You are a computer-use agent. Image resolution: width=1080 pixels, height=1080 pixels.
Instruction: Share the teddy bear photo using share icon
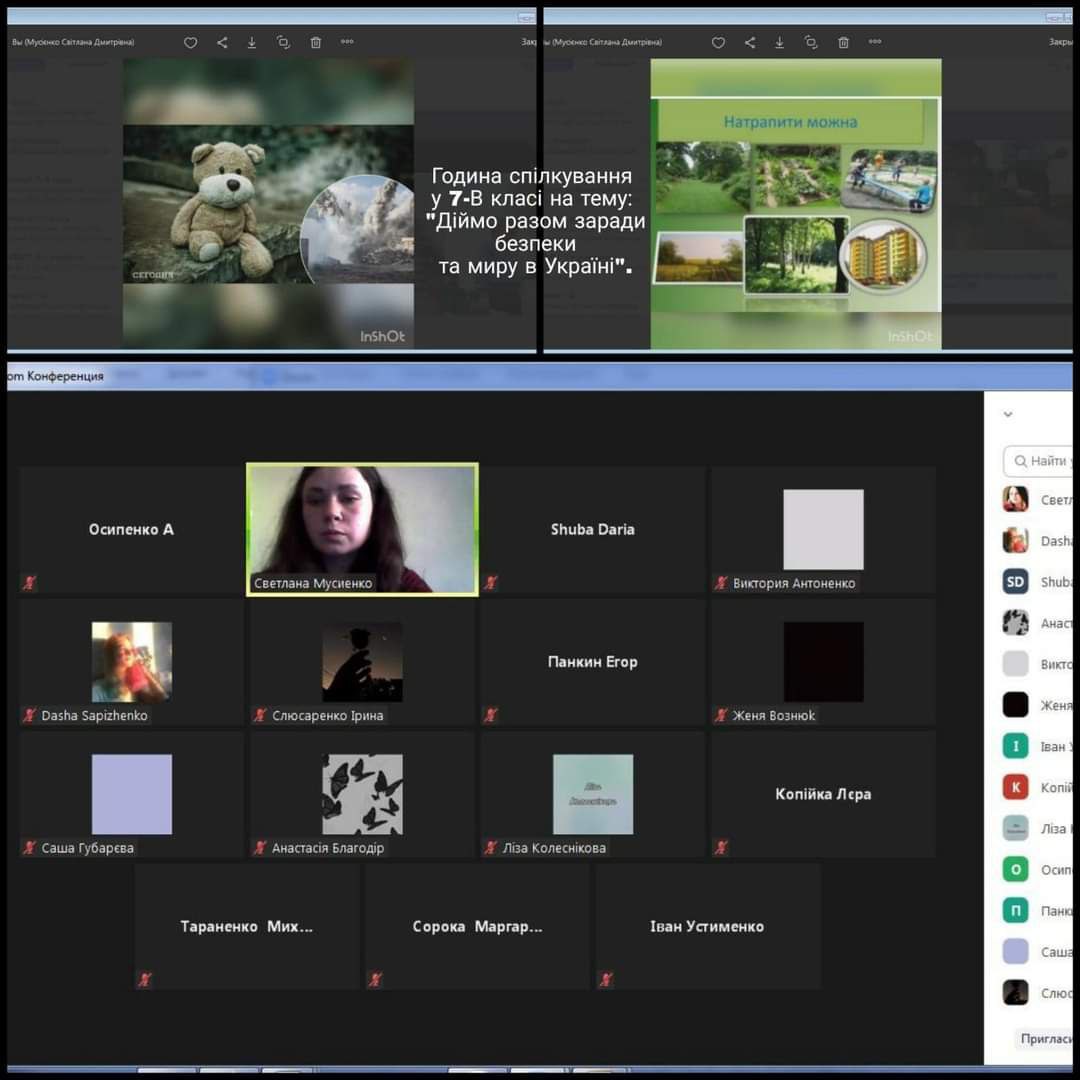(222, 43)
